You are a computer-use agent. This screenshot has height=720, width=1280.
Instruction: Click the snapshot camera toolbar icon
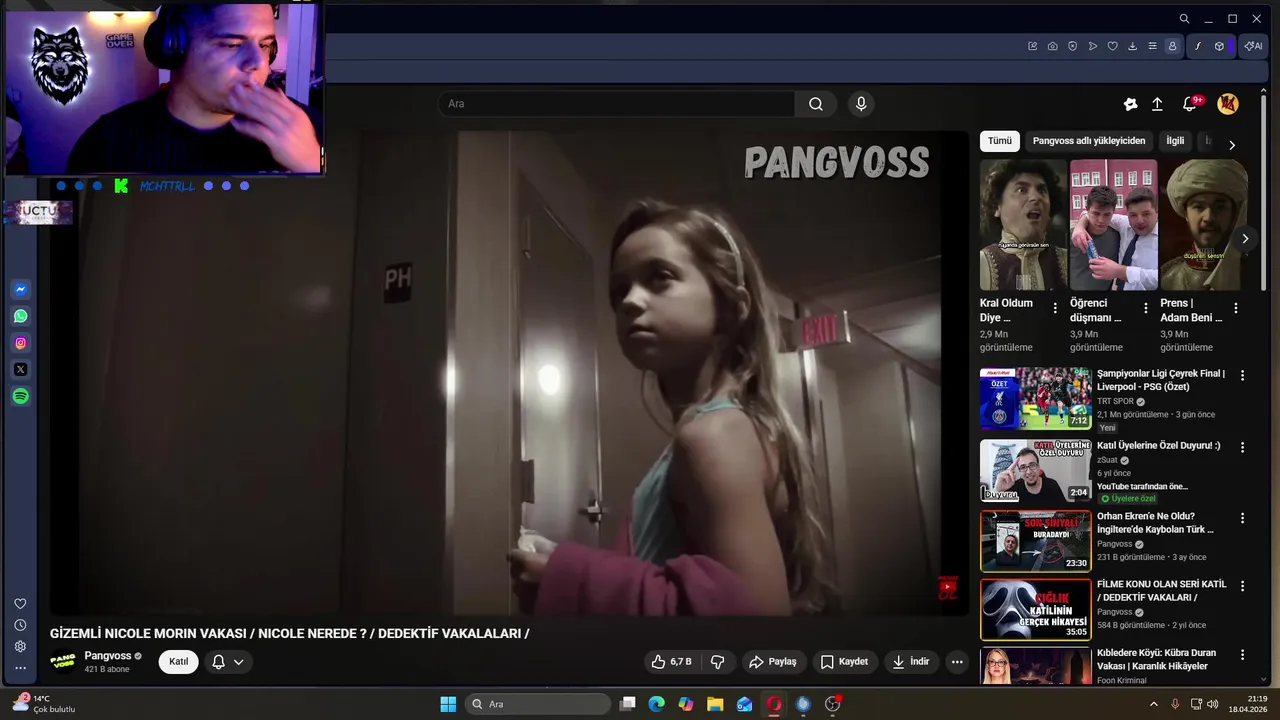pos(1053,46)
